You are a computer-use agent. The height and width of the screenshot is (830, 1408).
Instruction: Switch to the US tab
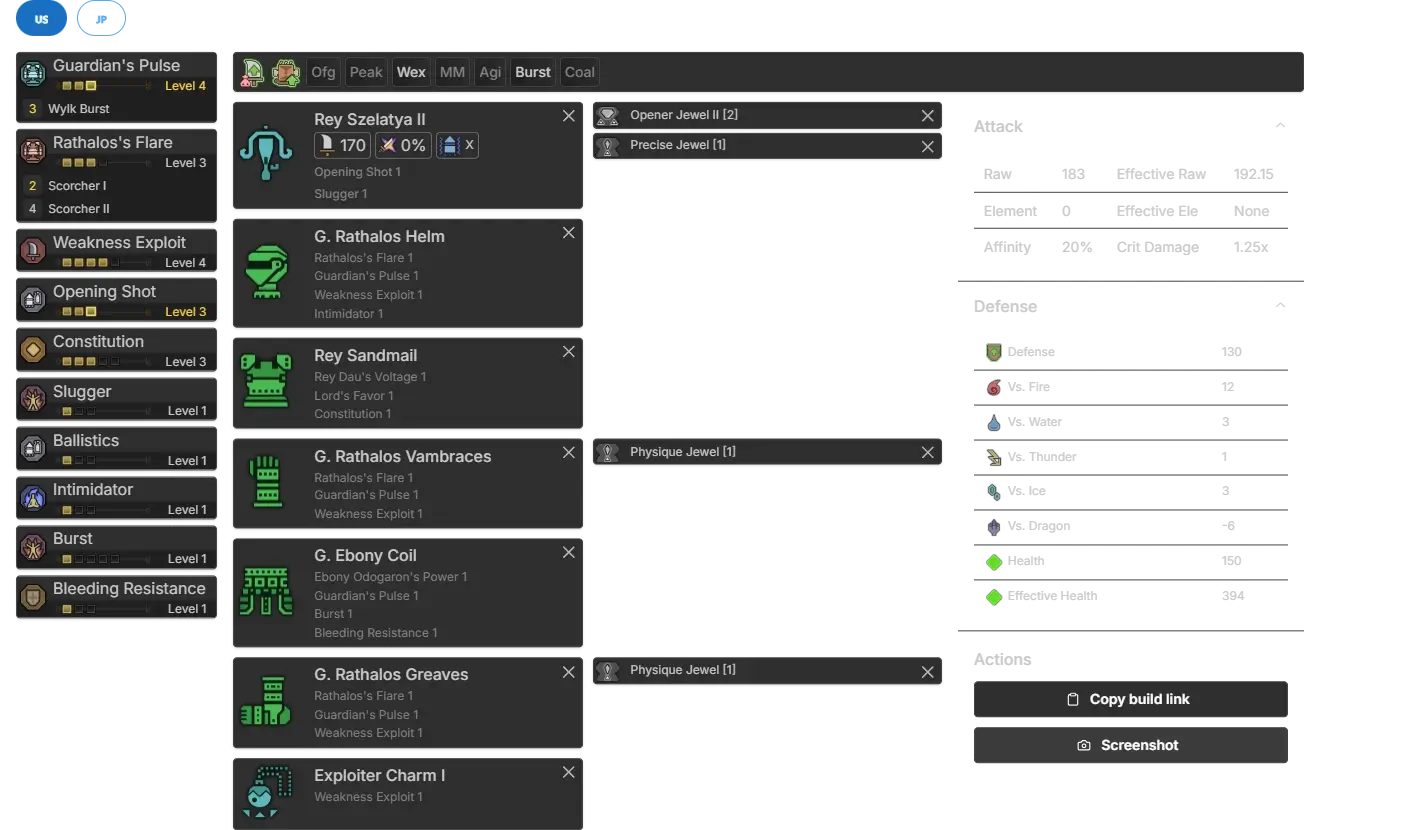(41, 19)
